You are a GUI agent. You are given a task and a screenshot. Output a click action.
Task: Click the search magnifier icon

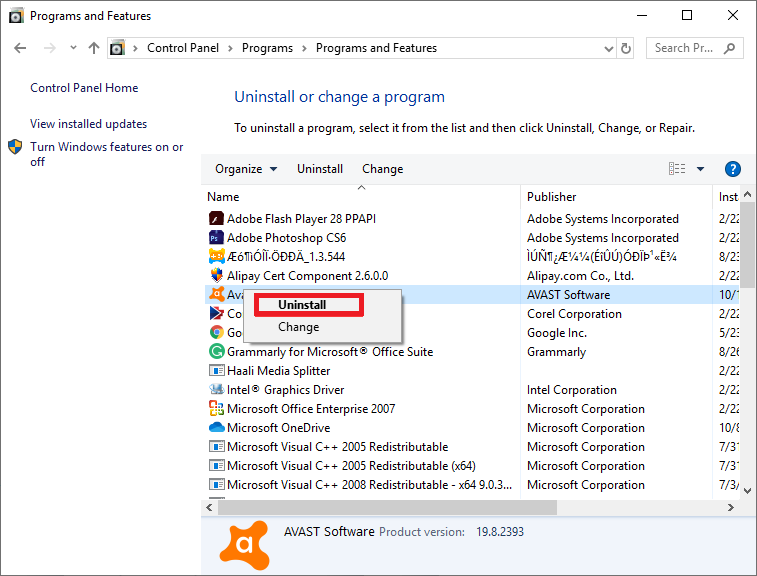(x=729, y=48)
